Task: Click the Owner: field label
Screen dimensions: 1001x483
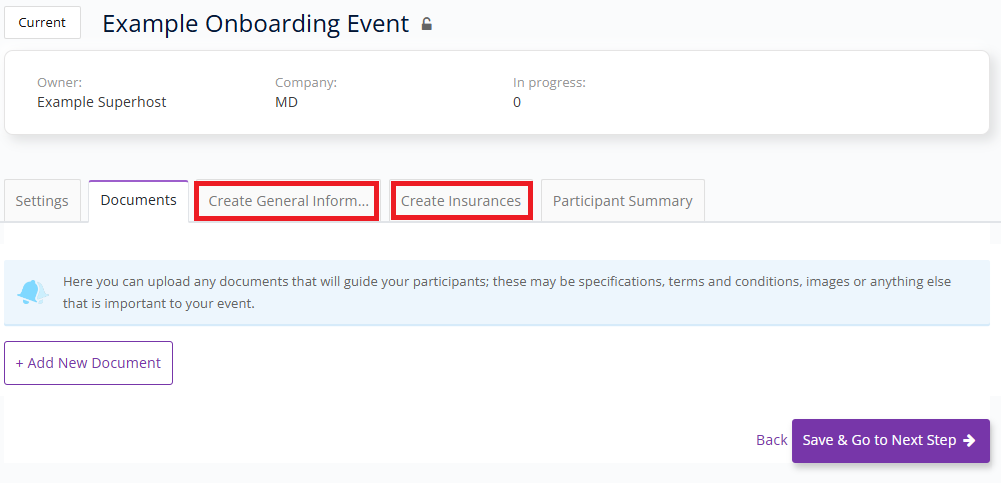Action: tap(59, 82)
